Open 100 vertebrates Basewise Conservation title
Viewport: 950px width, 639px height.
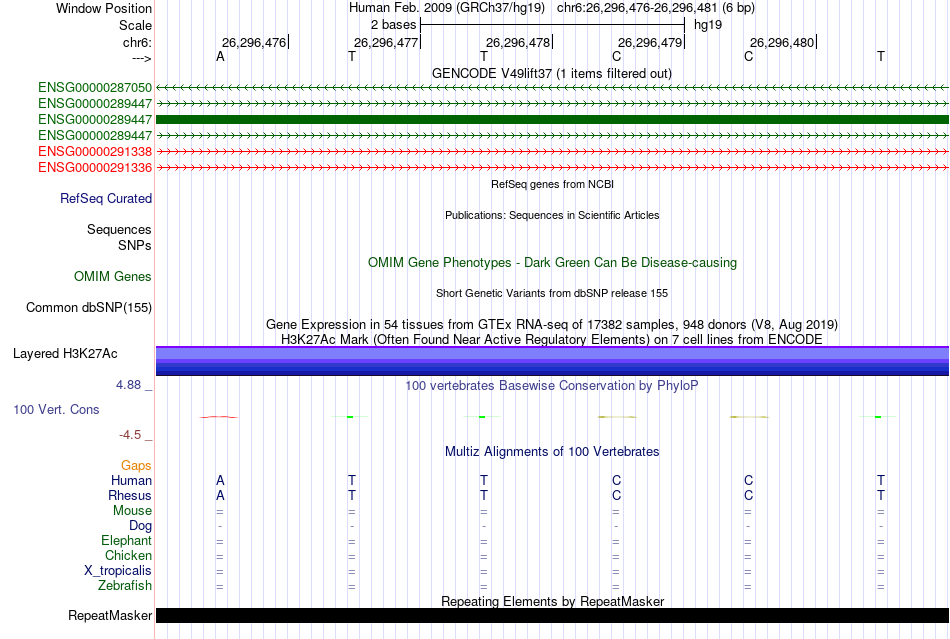click(552, 385)
